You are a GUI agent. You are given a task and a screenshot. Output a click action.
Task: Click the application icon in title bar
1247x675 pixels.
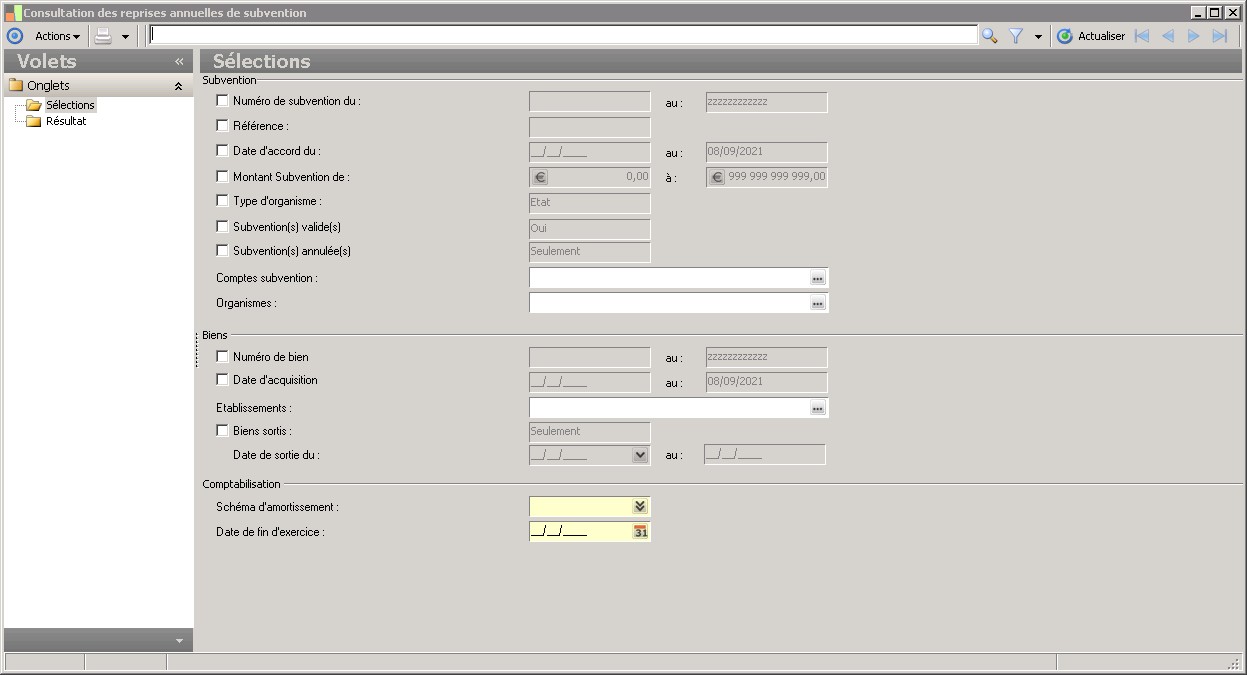click(12, 13)
